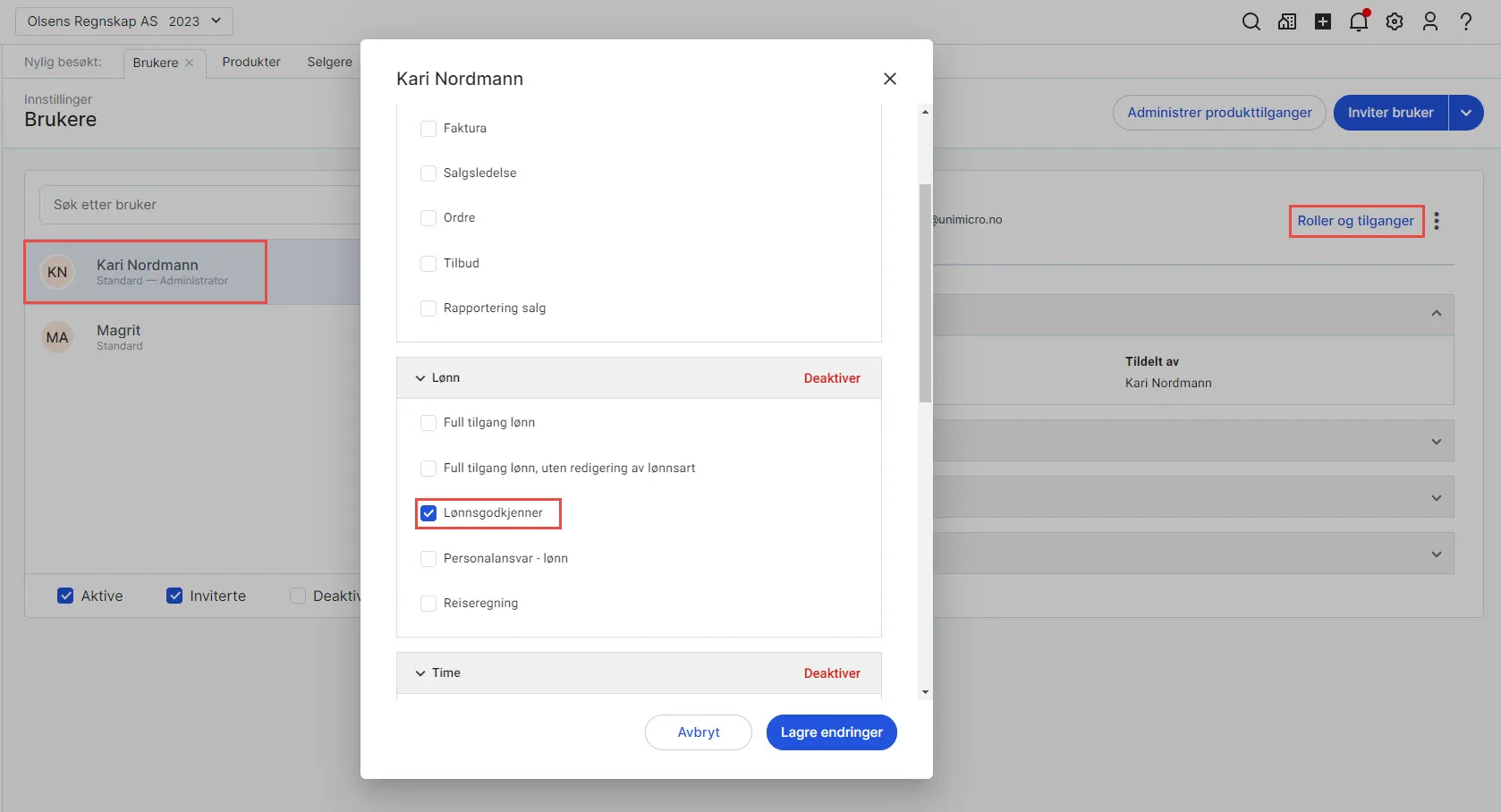Open three-dot menu beside Roller og tilganger
Image resolution: width=1501 pixels, height=812 pixels.
[1437, 221]
